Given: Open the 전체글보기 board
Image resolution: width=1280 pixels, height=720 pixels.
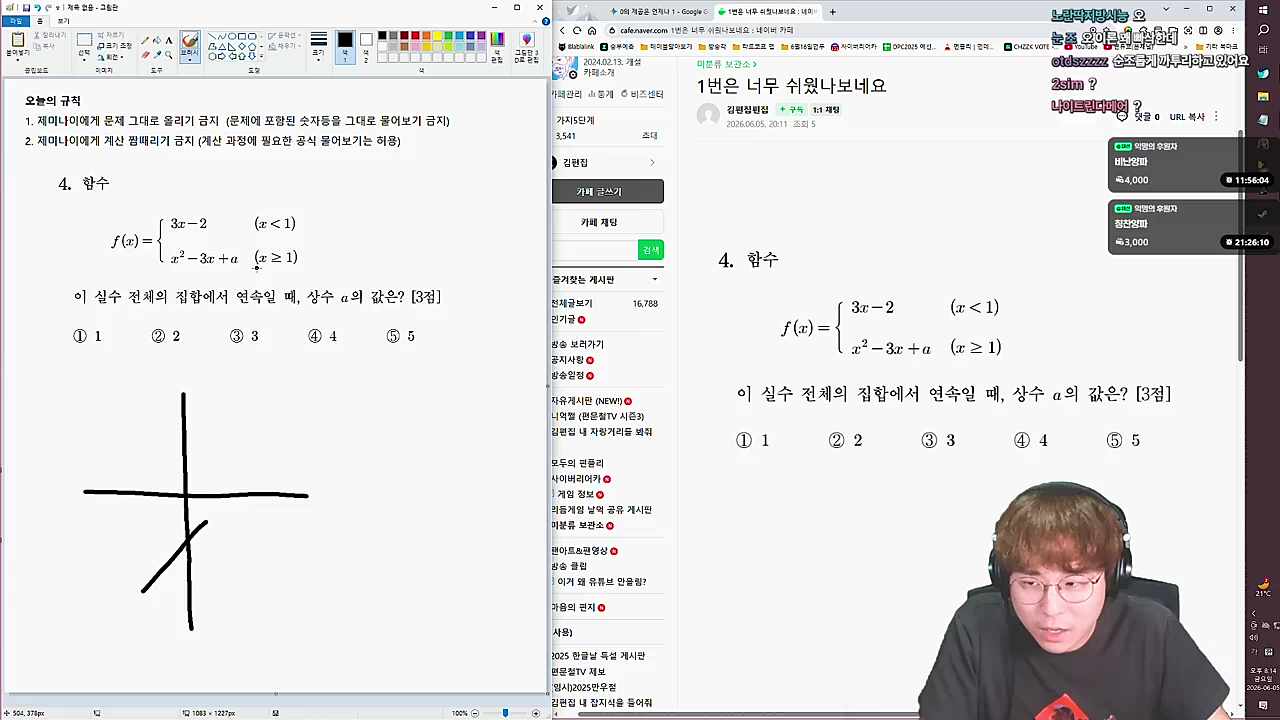Looking at the screenshot, I should coord(571,303).
